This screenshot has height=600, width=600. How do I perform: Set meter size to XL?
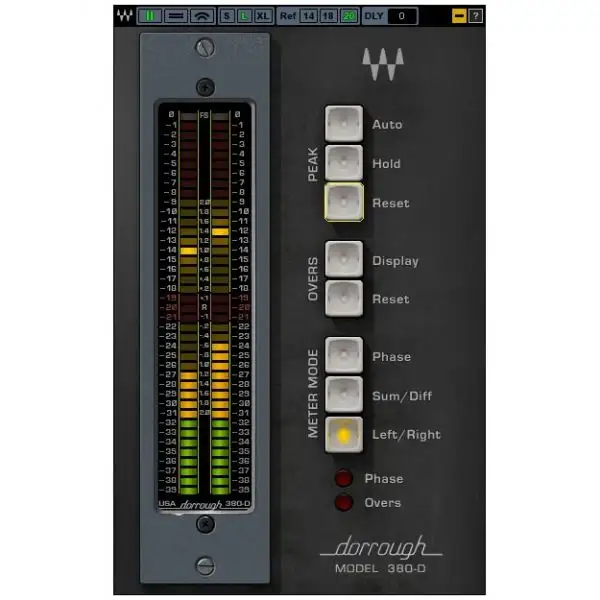[x=262, y=16]
